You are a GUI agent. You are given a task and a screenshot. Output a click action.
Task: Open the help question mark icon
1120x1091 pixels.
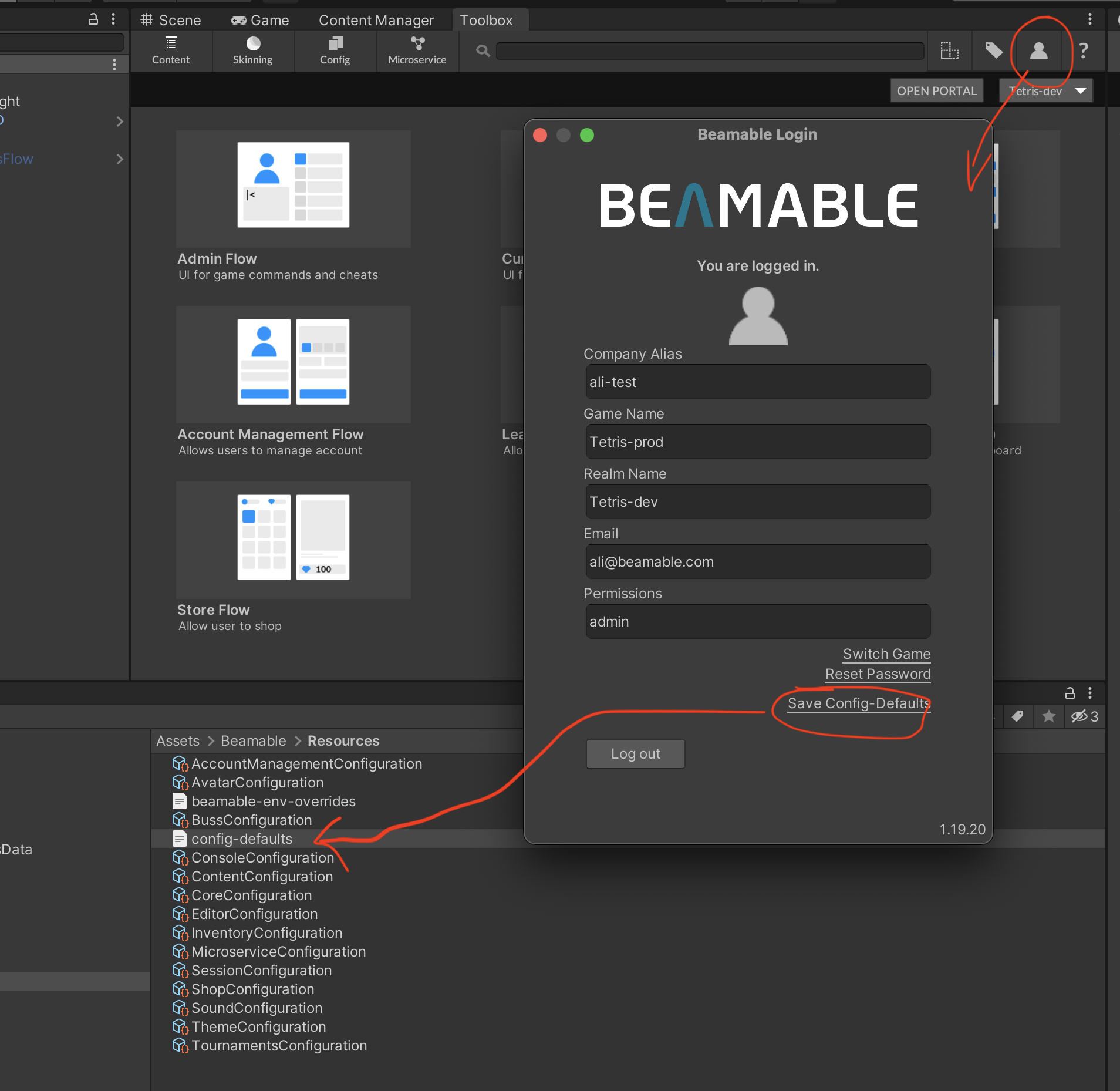pos(1084,51)
